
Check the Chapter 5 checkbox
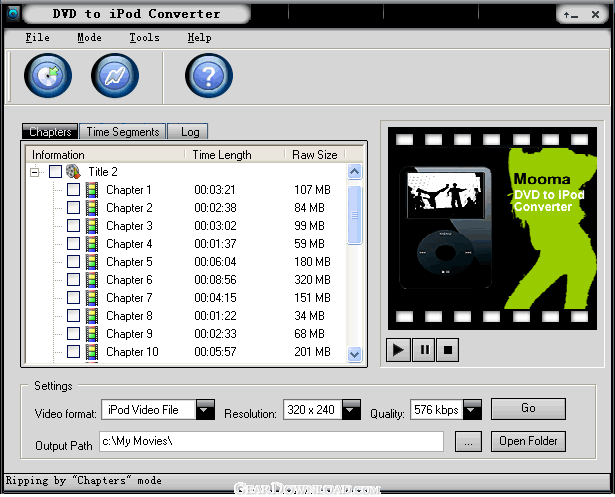point(73,262)
